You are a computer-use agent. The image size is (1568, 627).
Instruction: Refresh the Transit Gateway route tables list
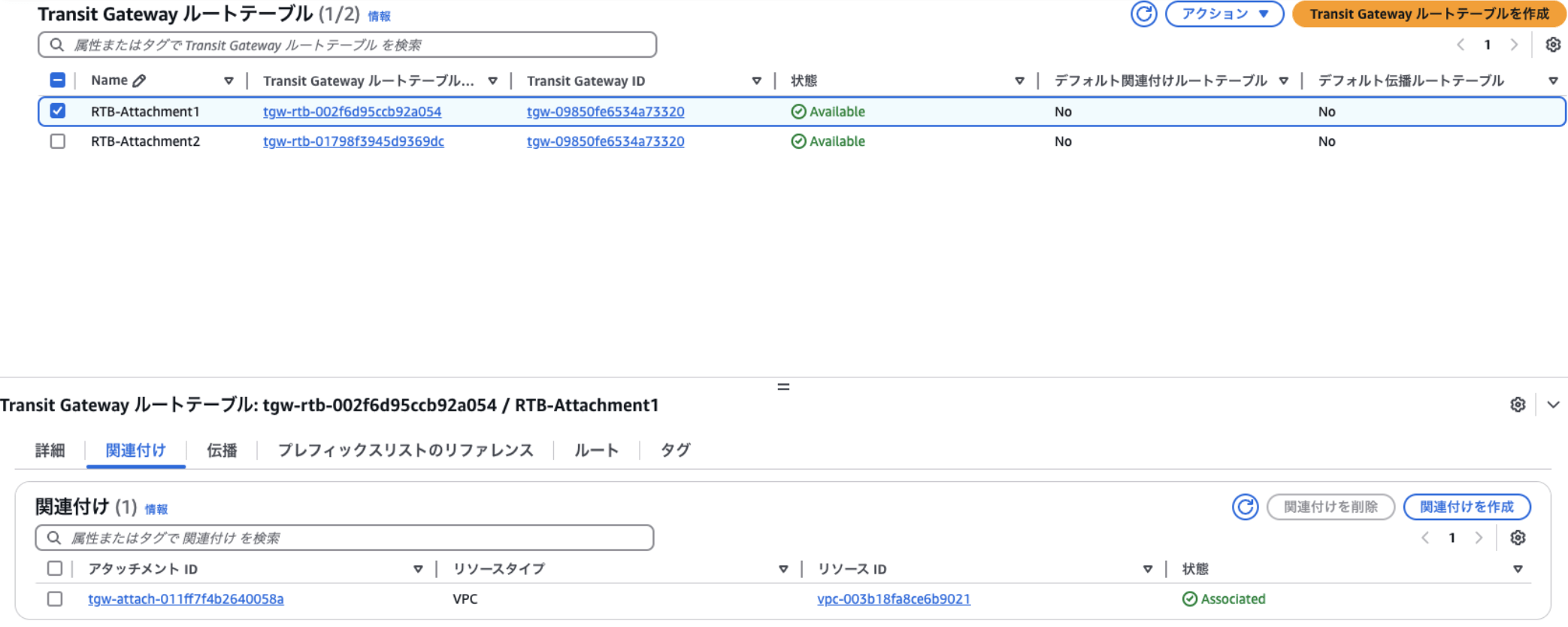[1143, 14]
